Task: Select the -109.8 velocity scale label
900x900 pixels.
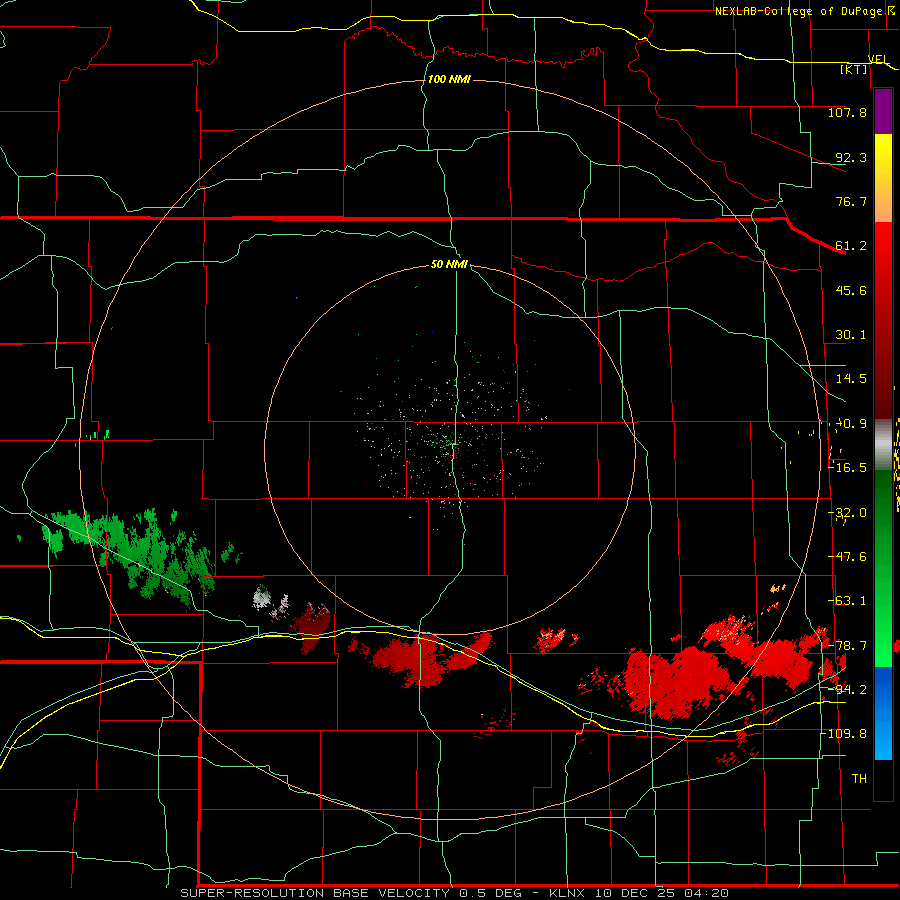Action: pos(844,734)
